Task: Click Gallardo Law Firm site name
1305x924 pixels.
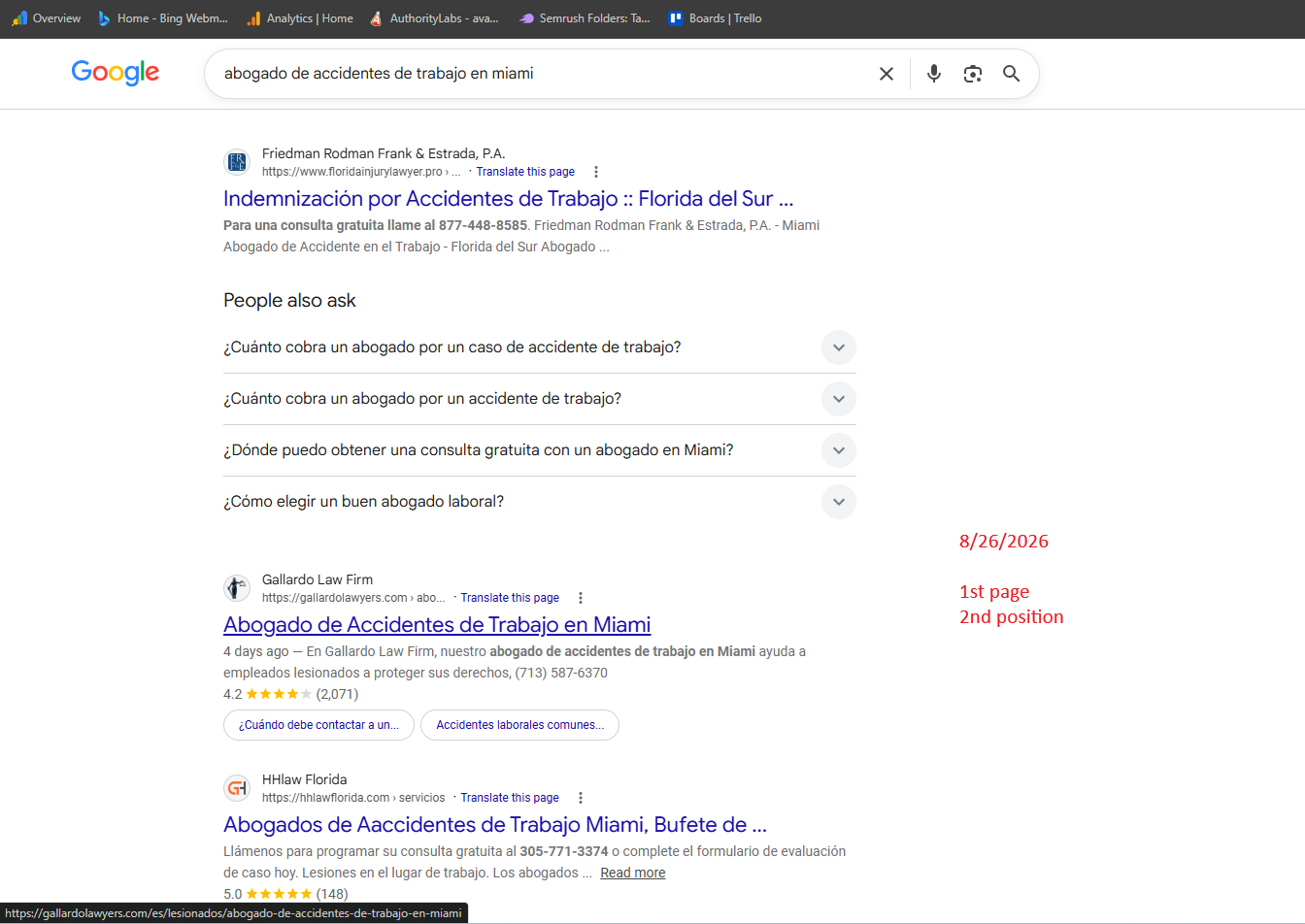Action: pyautogui.click(x=318, y=579)
